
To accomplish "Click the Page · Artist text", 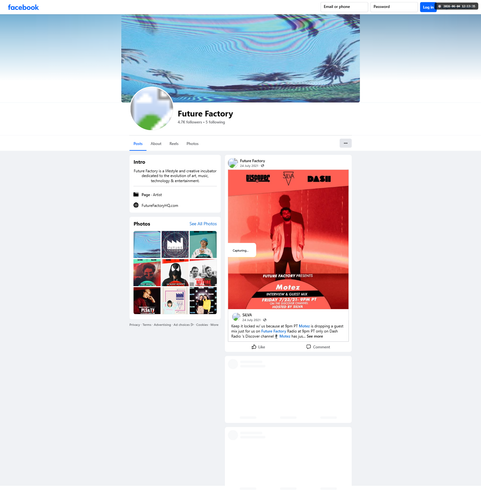I will (152, 195).
